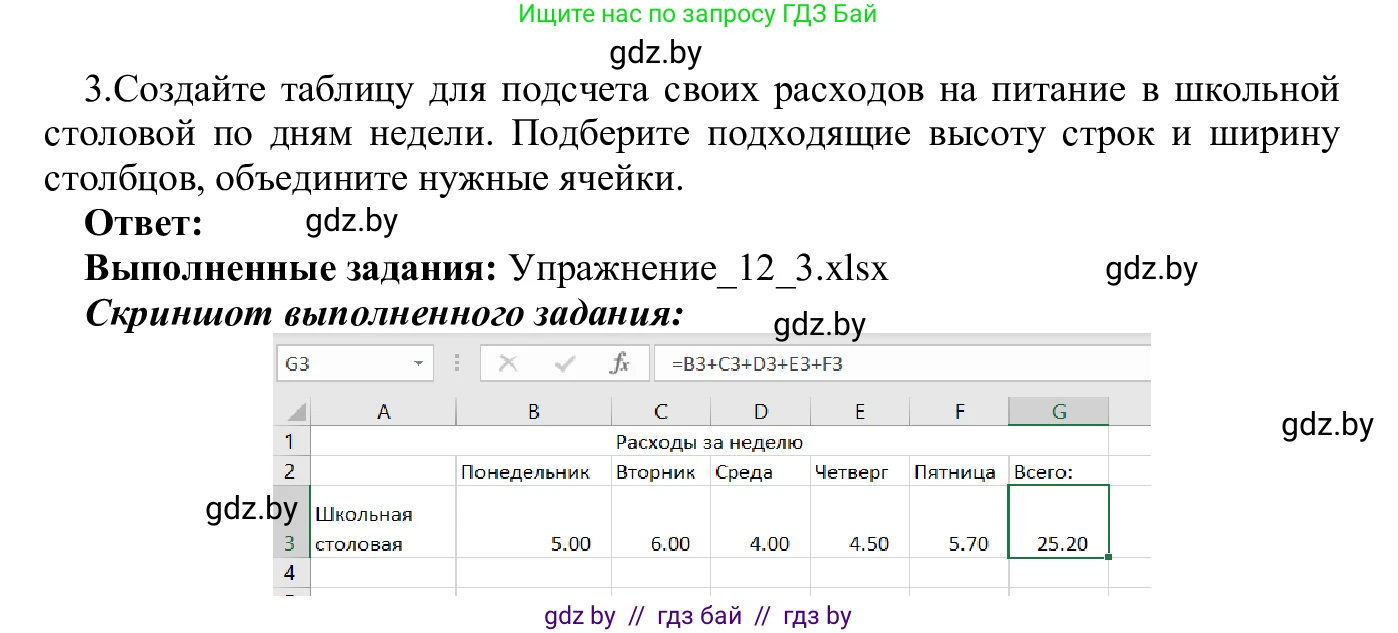
Task: Click the Insert Function (fx) icon
Action: tap(620, 363)
